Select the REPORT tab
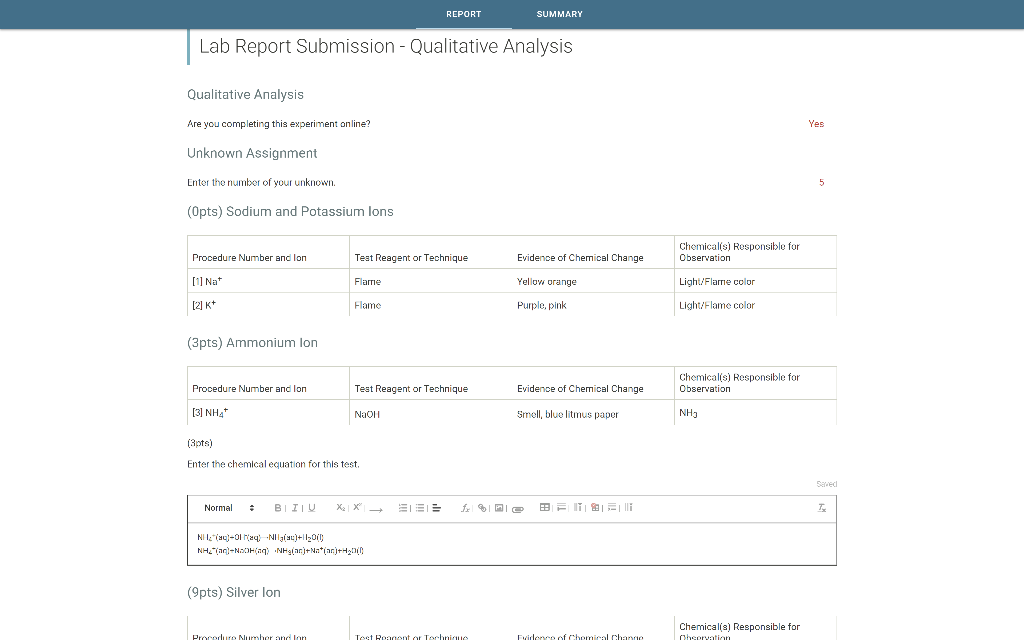Image resolution: width=1024 pixels, height=640 pixels. pos(463,14)
